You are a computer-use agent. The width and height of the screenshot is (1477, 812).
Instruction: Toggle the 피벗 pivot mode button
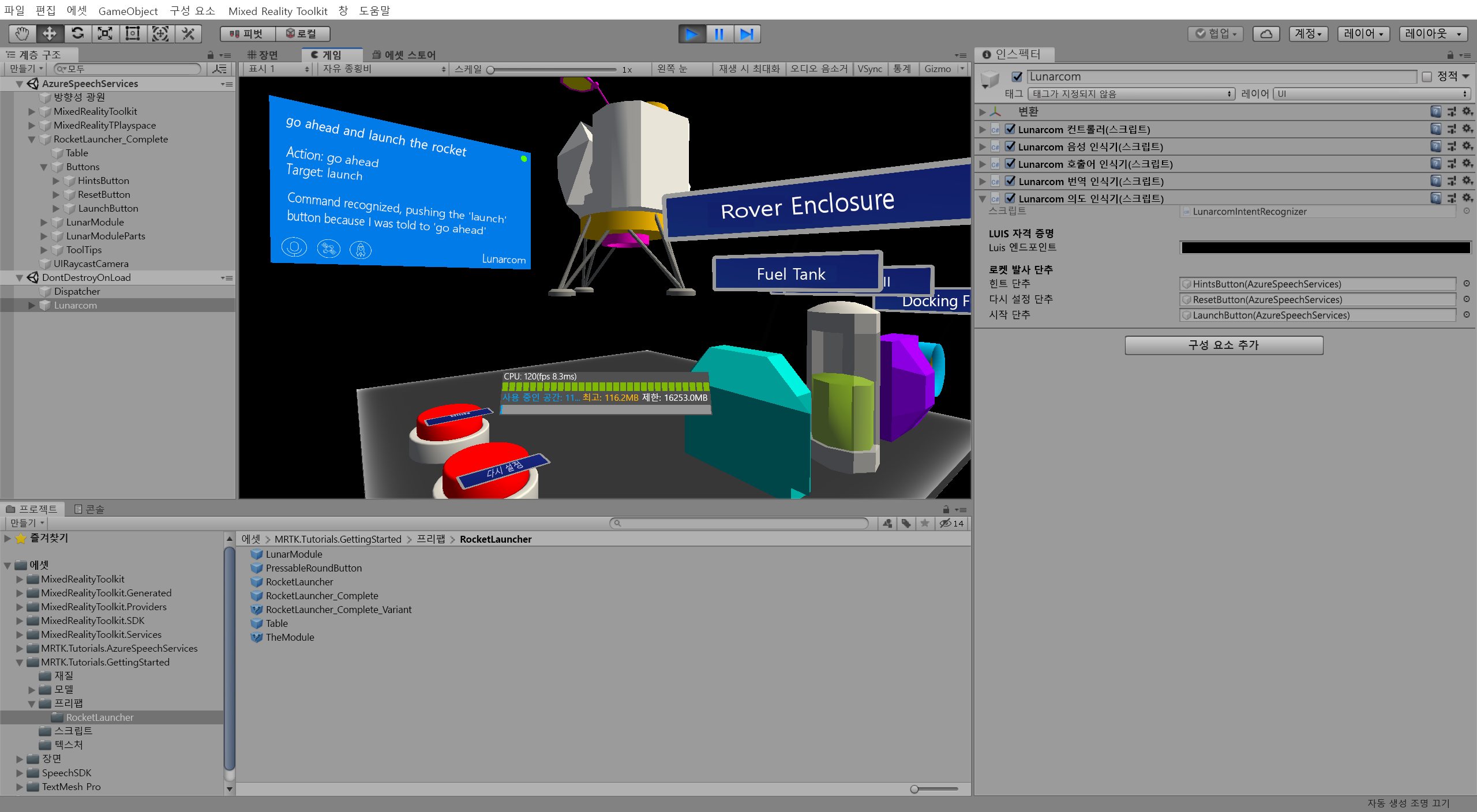coord(247,33)
